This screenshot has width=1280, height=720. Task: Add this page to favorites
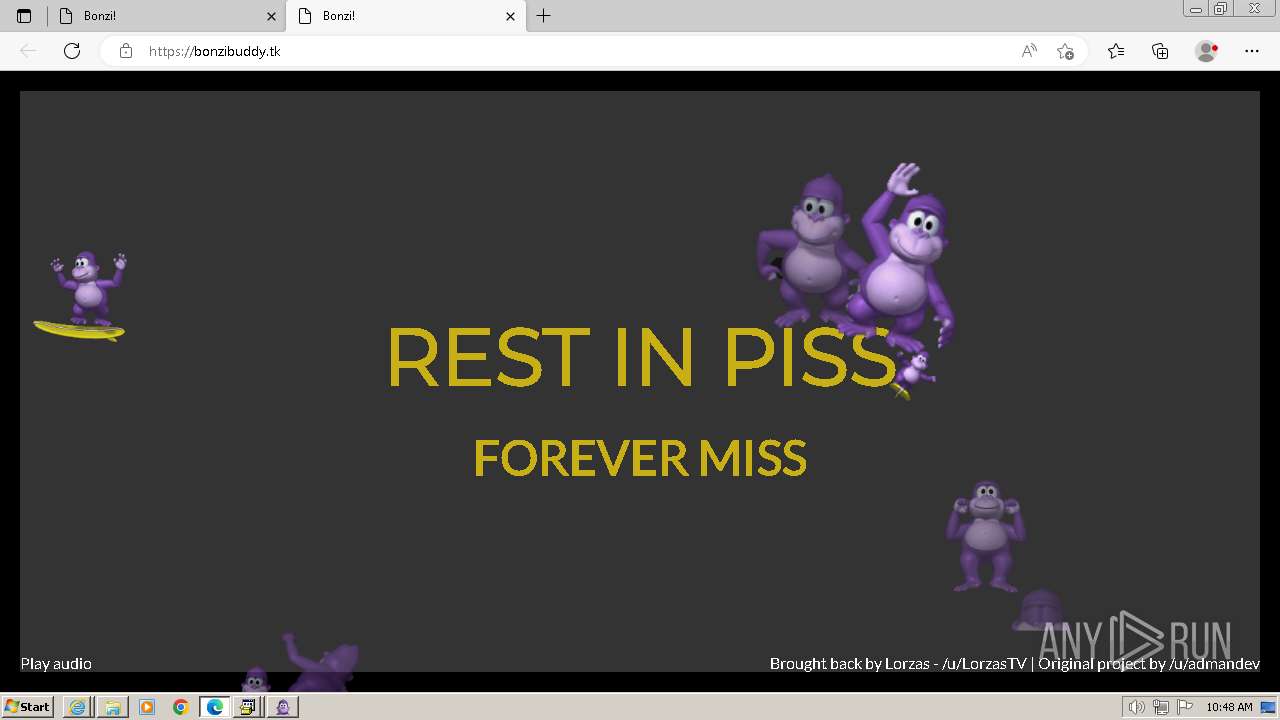pos(1065,51)
